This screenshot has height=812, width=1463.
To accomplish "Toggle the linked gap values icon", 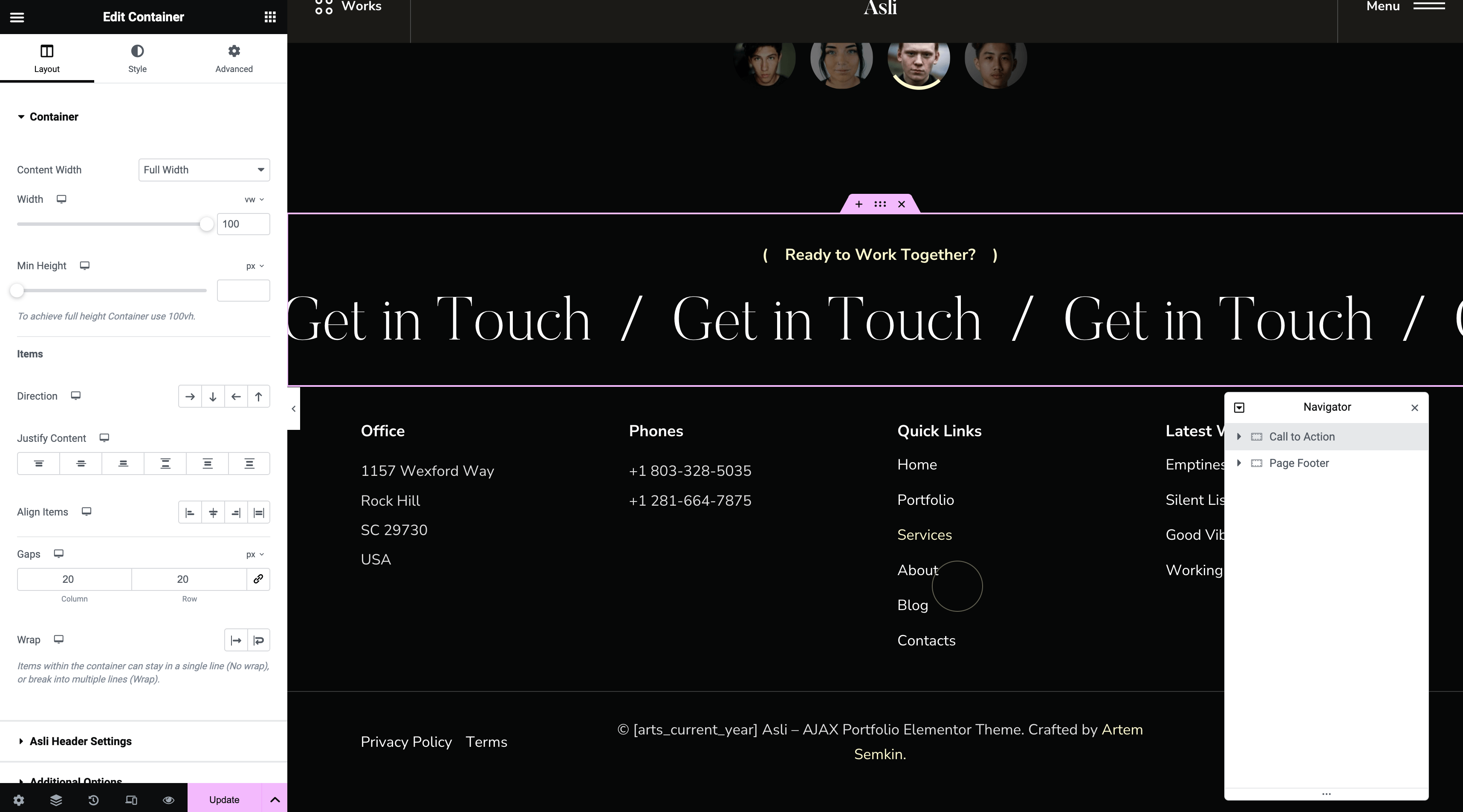I will click(258, 579).
